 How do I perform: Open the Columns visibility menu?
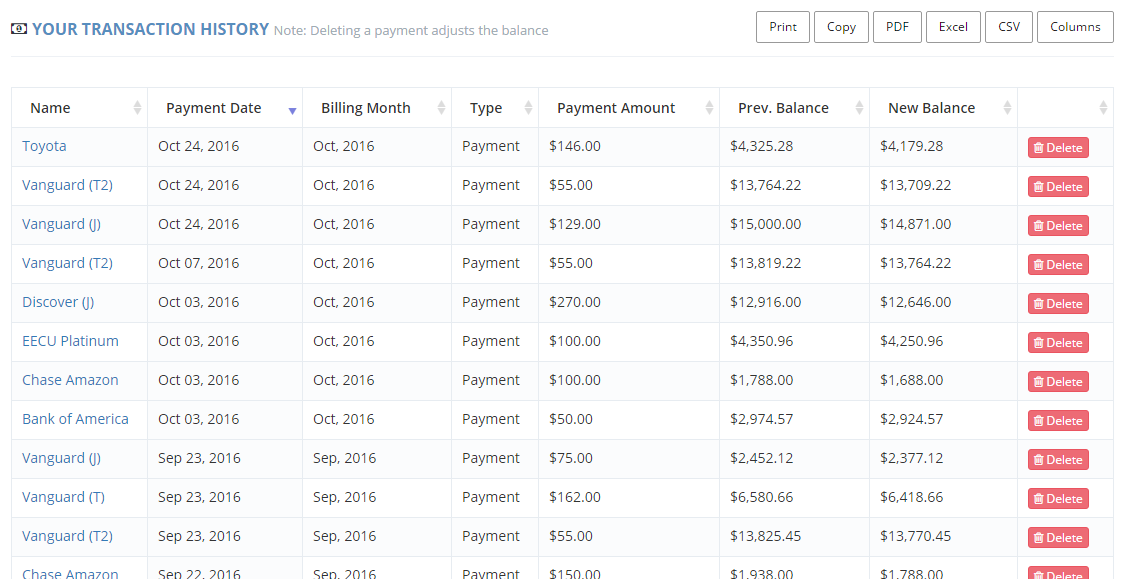(1075, 27)
